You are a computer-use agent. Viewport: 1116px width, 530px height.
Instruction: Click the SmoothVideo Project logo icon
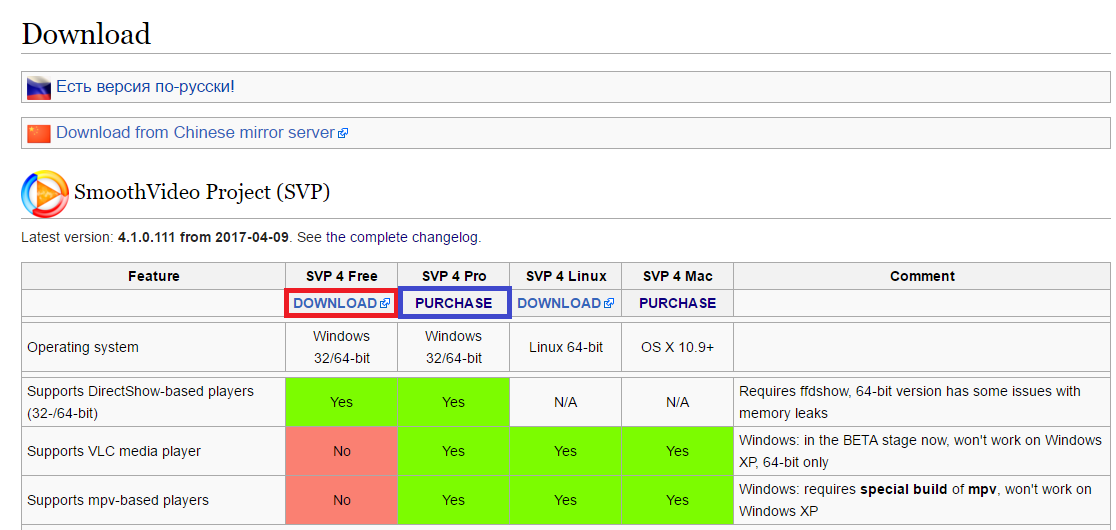point(45,193)
